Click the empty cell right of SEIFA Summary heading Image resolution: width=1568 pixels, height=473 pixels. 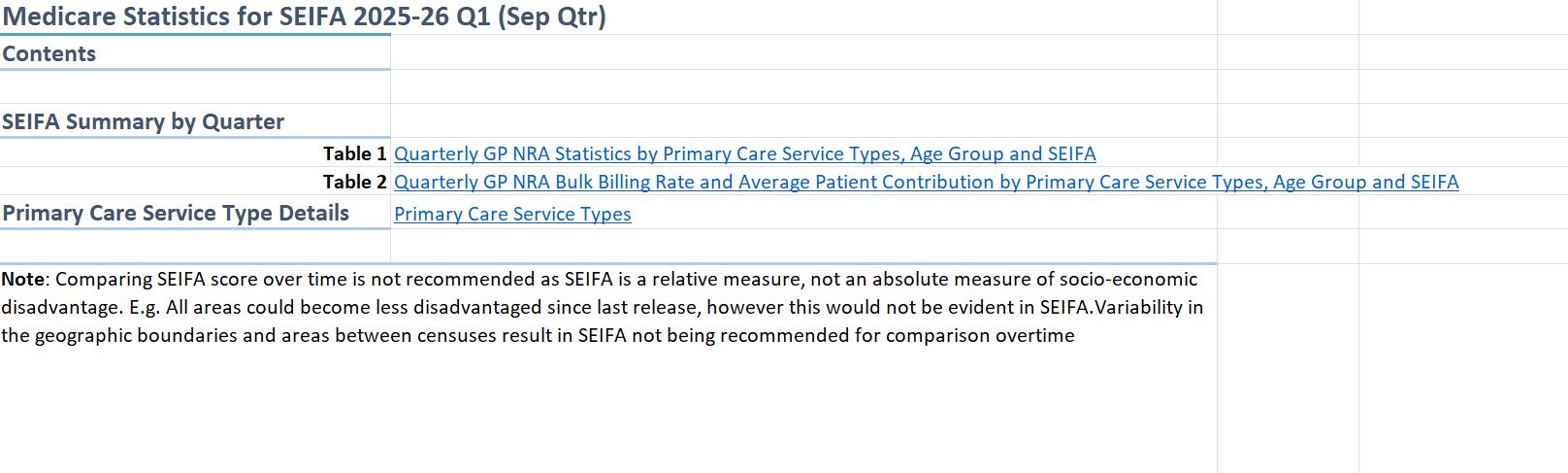point(802,121)
